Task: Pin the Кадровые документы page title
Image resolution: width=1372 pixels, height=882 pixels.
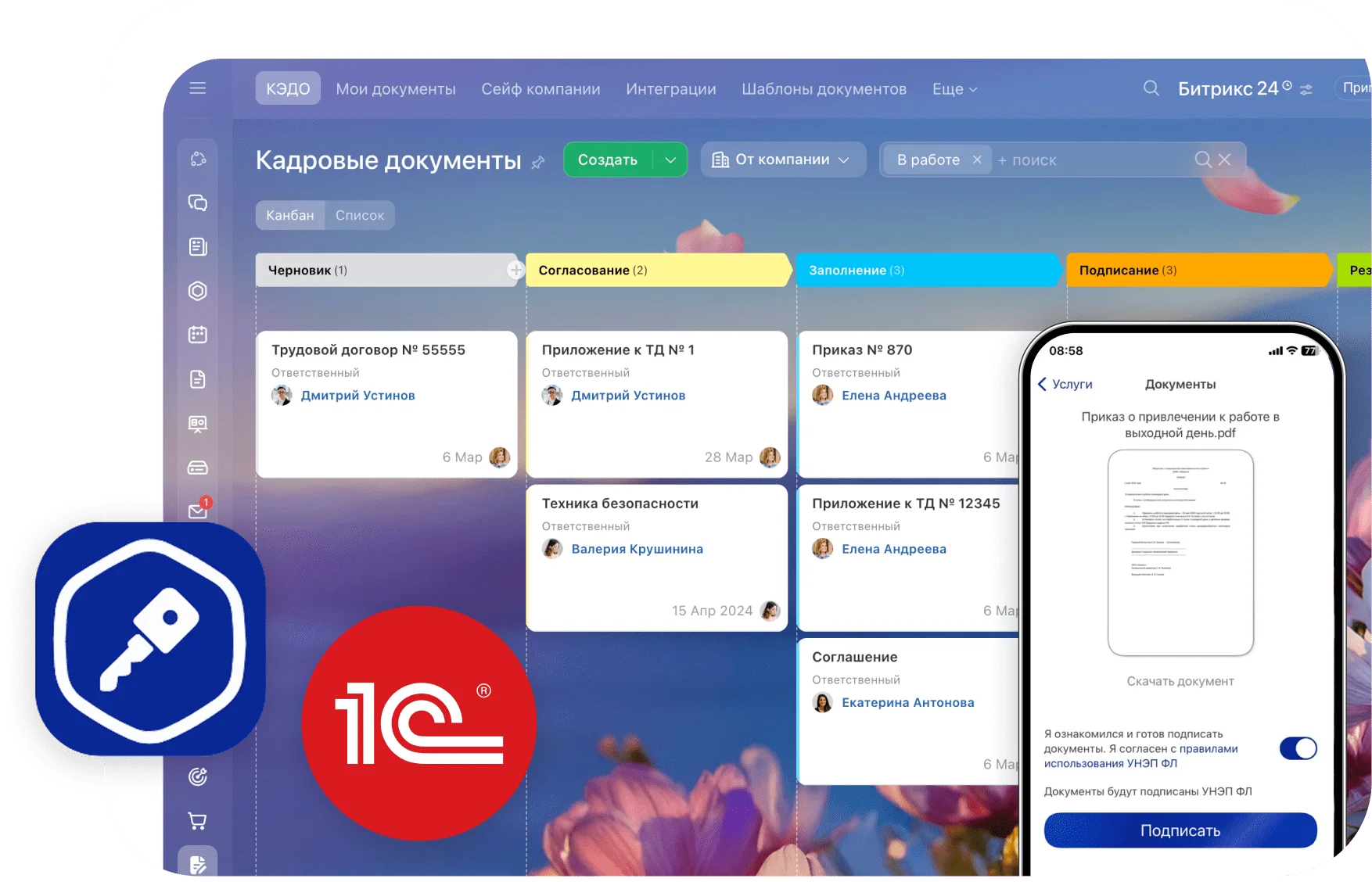Action: (x=538, y=163)
